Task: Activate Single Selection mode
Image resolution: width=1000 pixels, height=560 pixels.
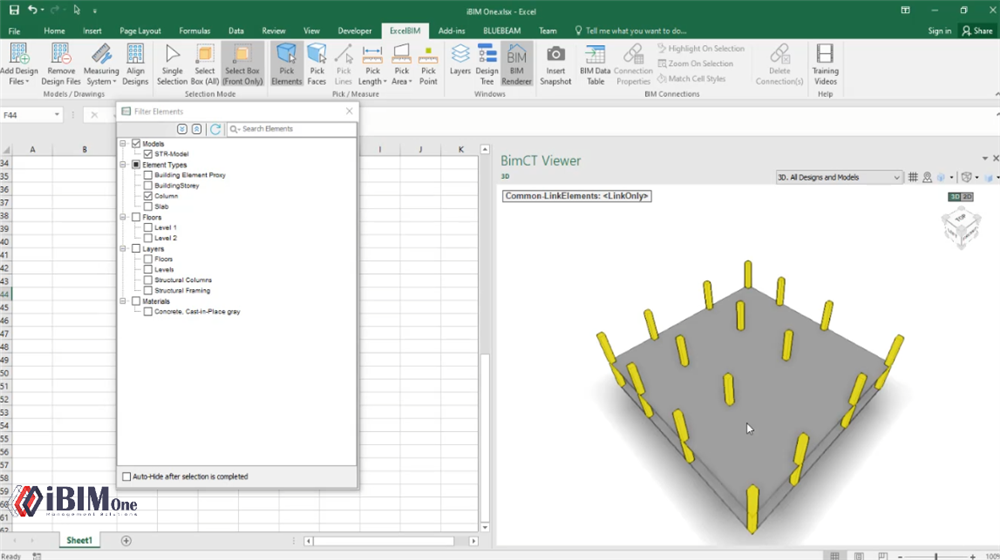Action: coord(172,64)
